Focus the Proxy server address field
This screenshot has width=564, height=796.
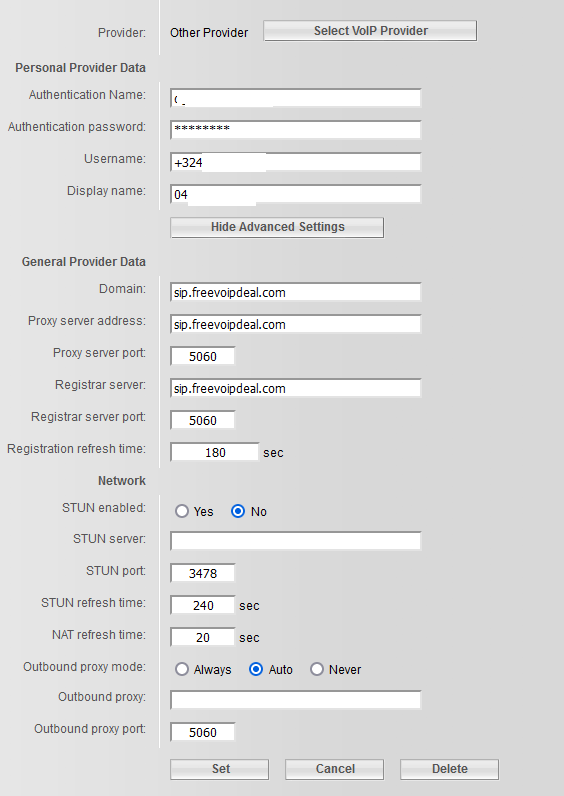pyautogui.click(x=295, y=324)
